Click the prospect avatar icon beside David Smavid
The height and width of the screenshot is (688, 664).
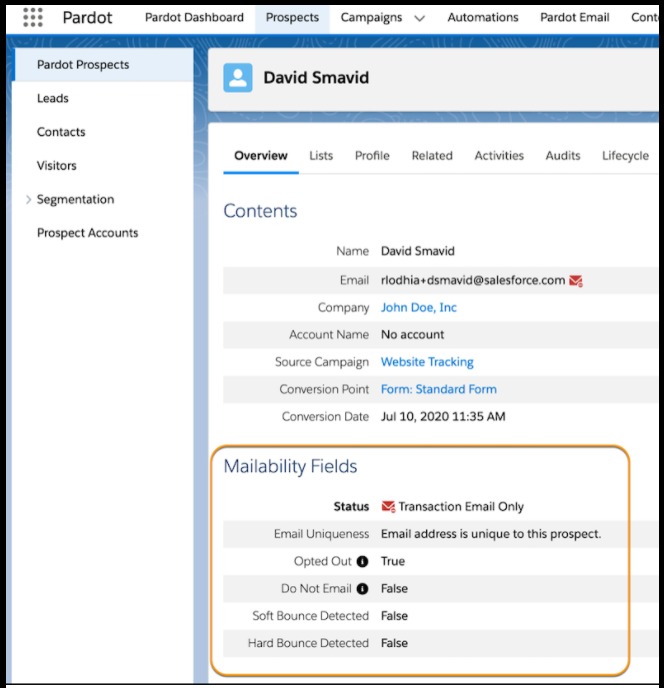[238, 78]
